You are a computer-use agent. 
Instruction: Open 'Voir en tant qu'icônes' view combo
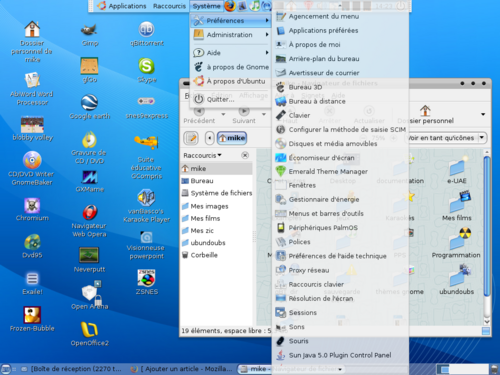446,138
